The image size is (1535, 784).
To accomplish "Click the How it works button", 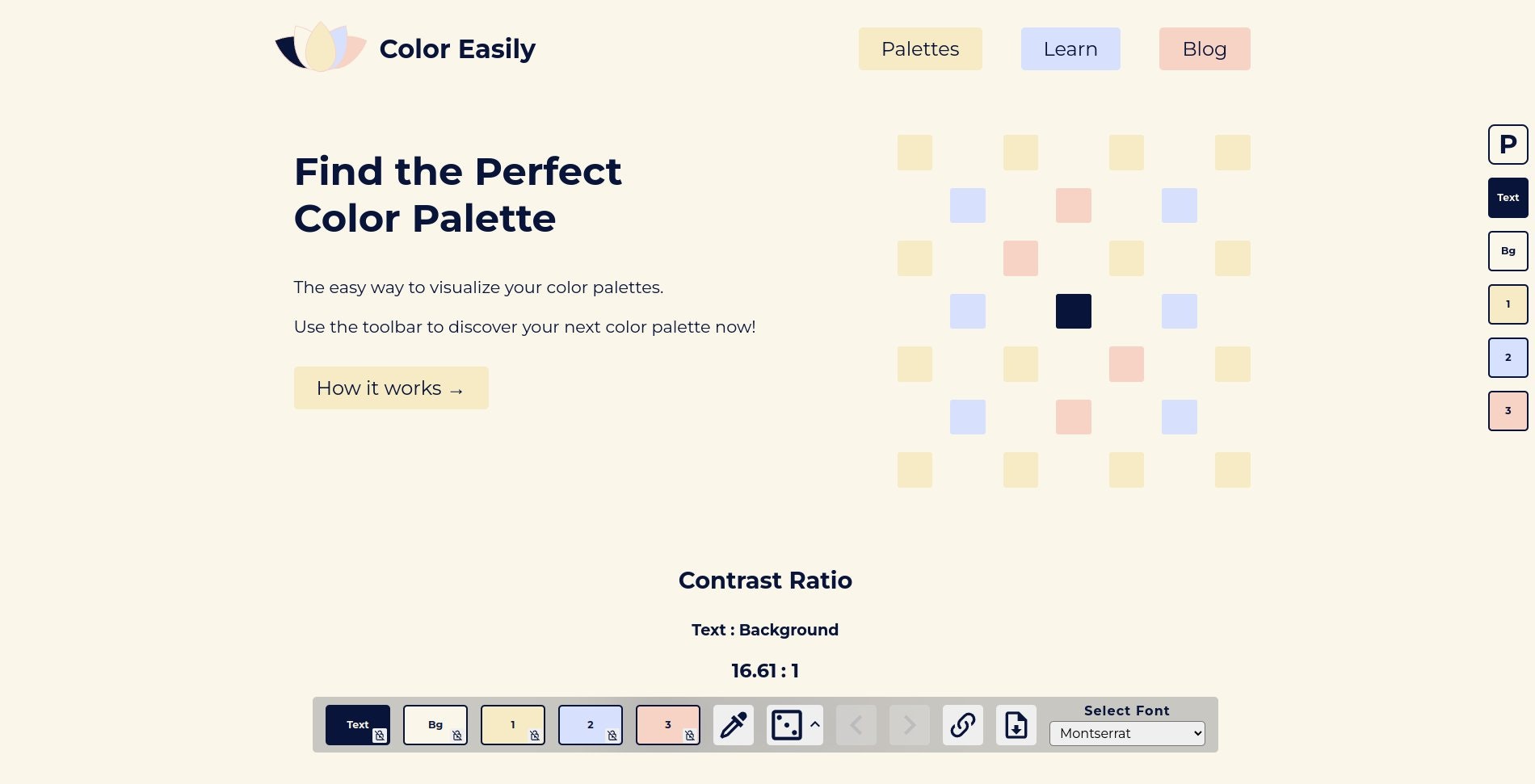I will coord(391,388).
